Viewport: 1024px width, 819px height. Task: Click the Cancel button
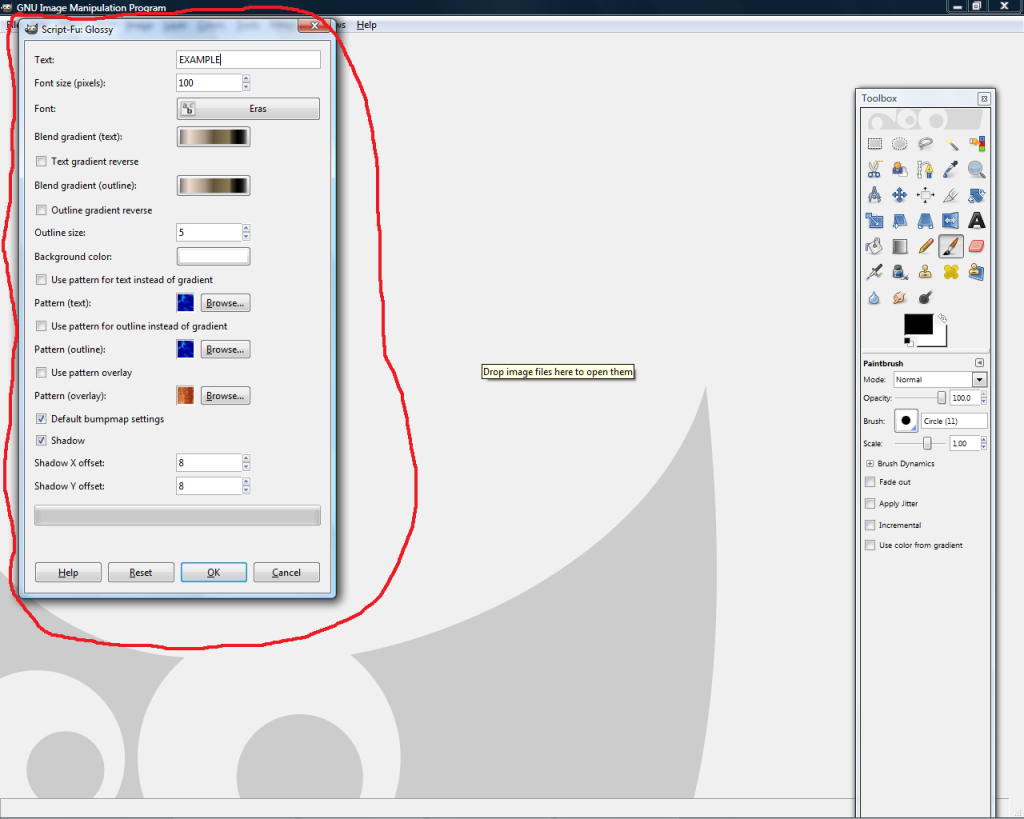point(286,572)
